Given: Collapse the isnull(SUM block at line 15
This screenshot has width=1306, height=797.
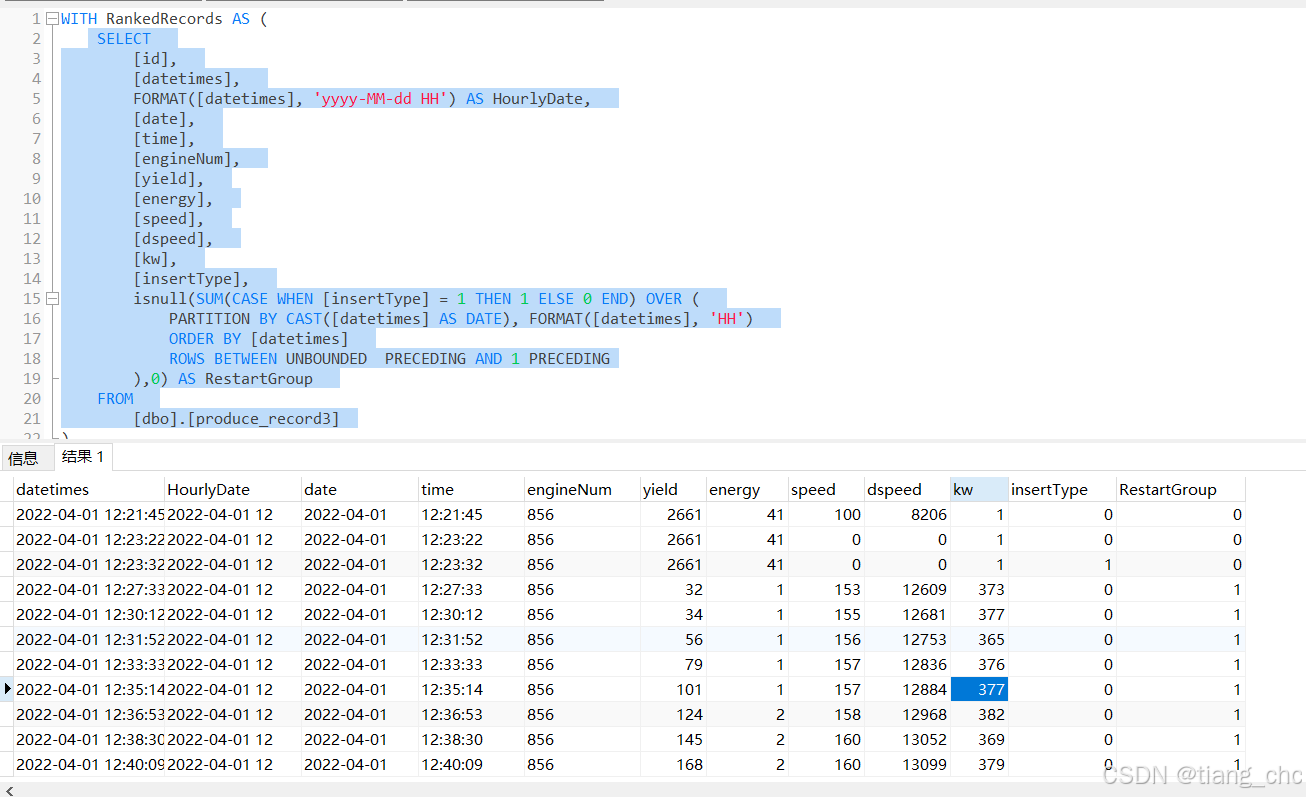Looking at the screenshot, I should 52,299.
